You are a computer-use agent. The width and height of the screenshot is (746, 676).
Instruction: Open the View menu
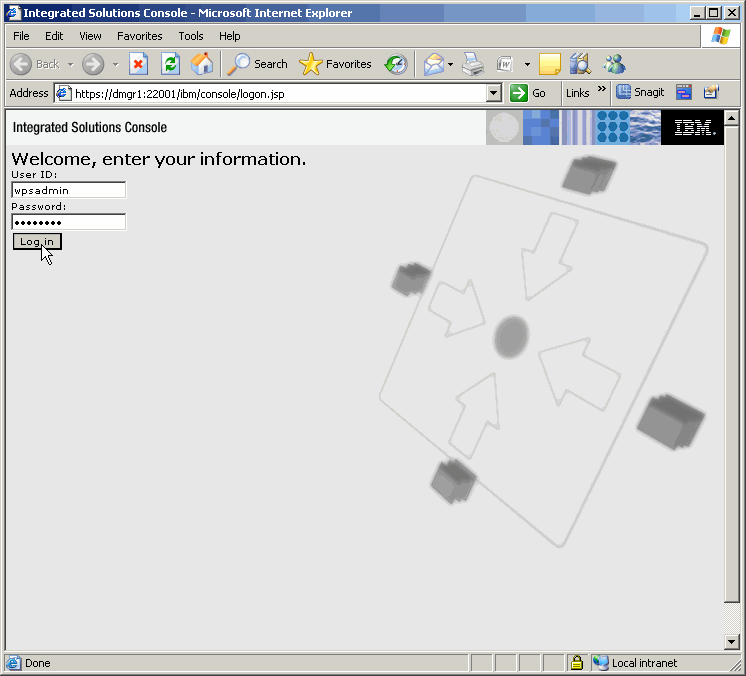90,36
